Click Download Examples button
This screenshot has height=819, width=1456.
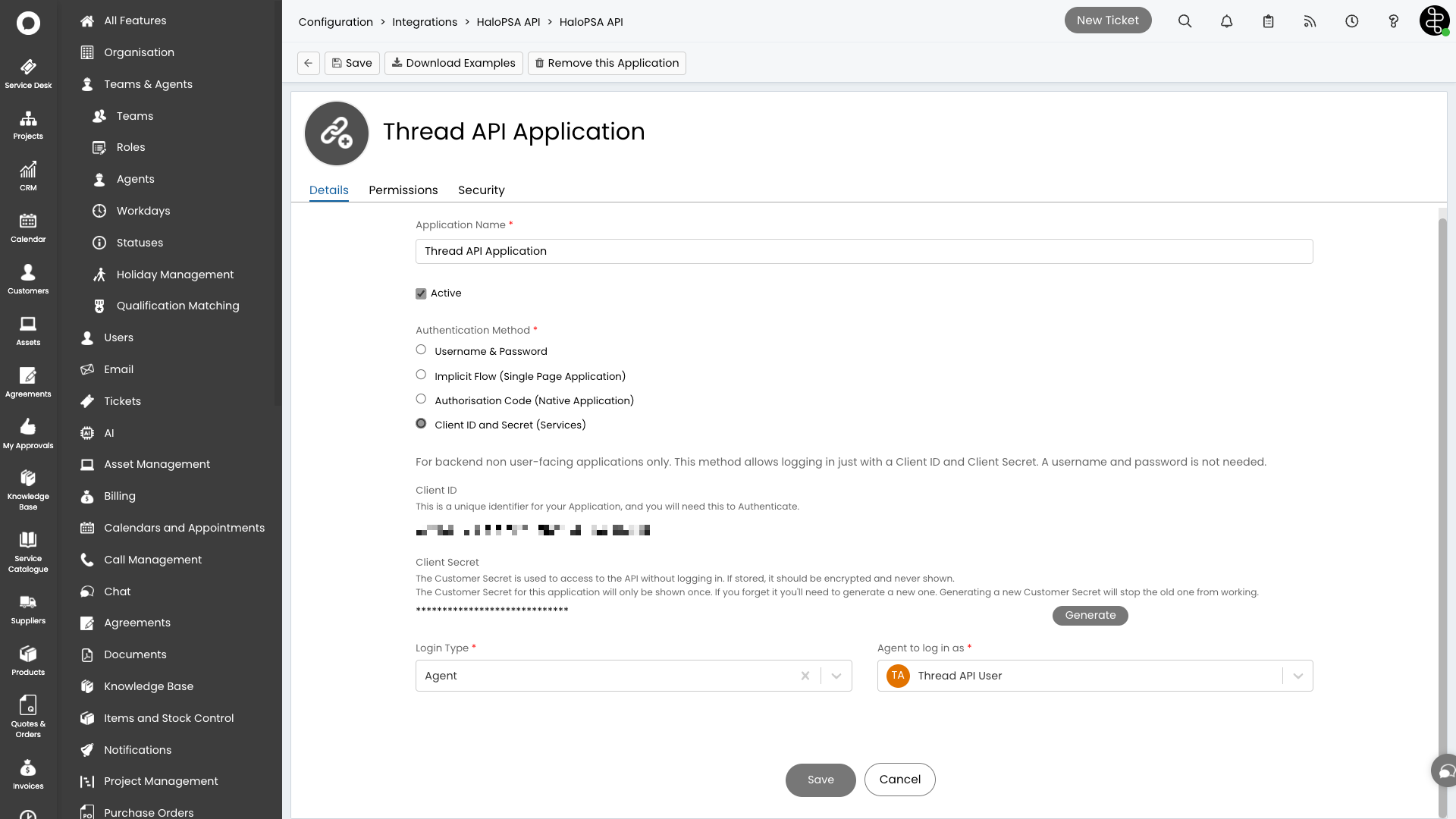click(453, 63)
